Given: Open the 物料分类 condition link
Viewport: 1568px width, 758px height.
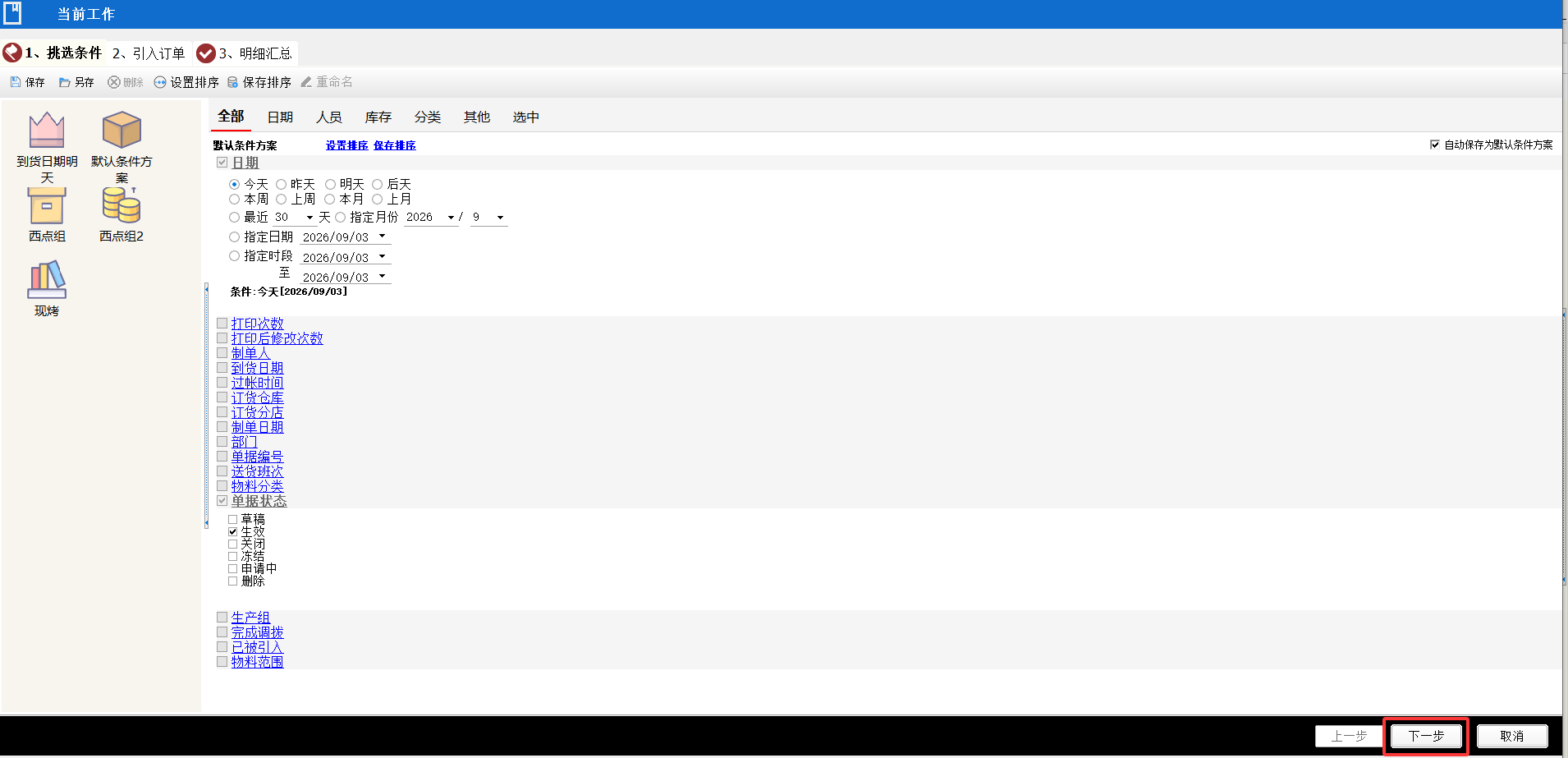Looking at the screenshot, I should (257, 486).
